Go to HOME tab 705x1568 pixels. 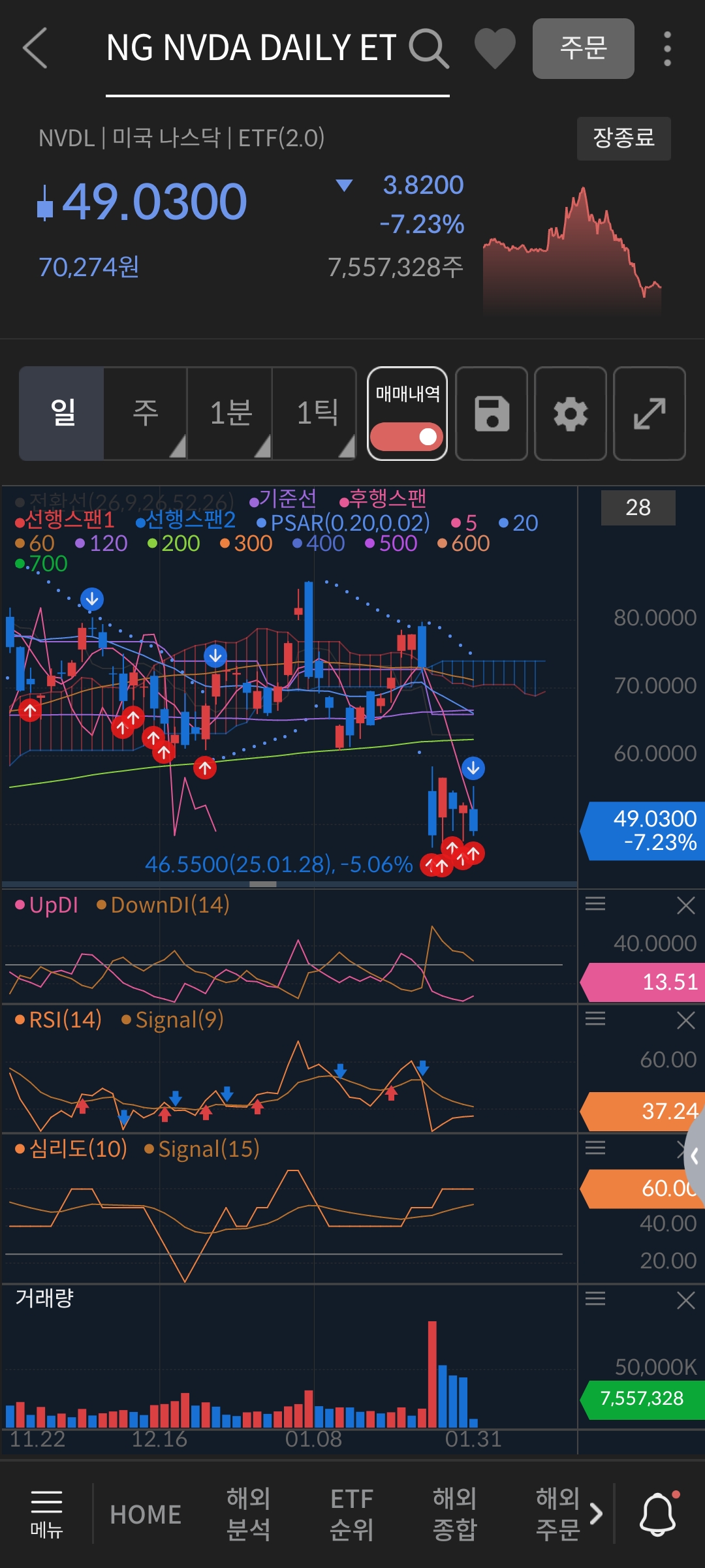point(145,1514)
